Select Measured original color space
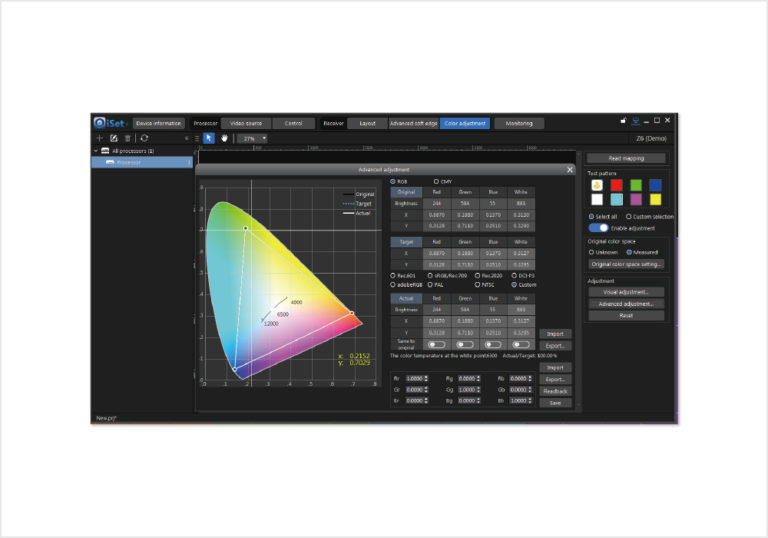Image resolution: width=768 pixels, height=538 pixels. click(x=629, y=252)
